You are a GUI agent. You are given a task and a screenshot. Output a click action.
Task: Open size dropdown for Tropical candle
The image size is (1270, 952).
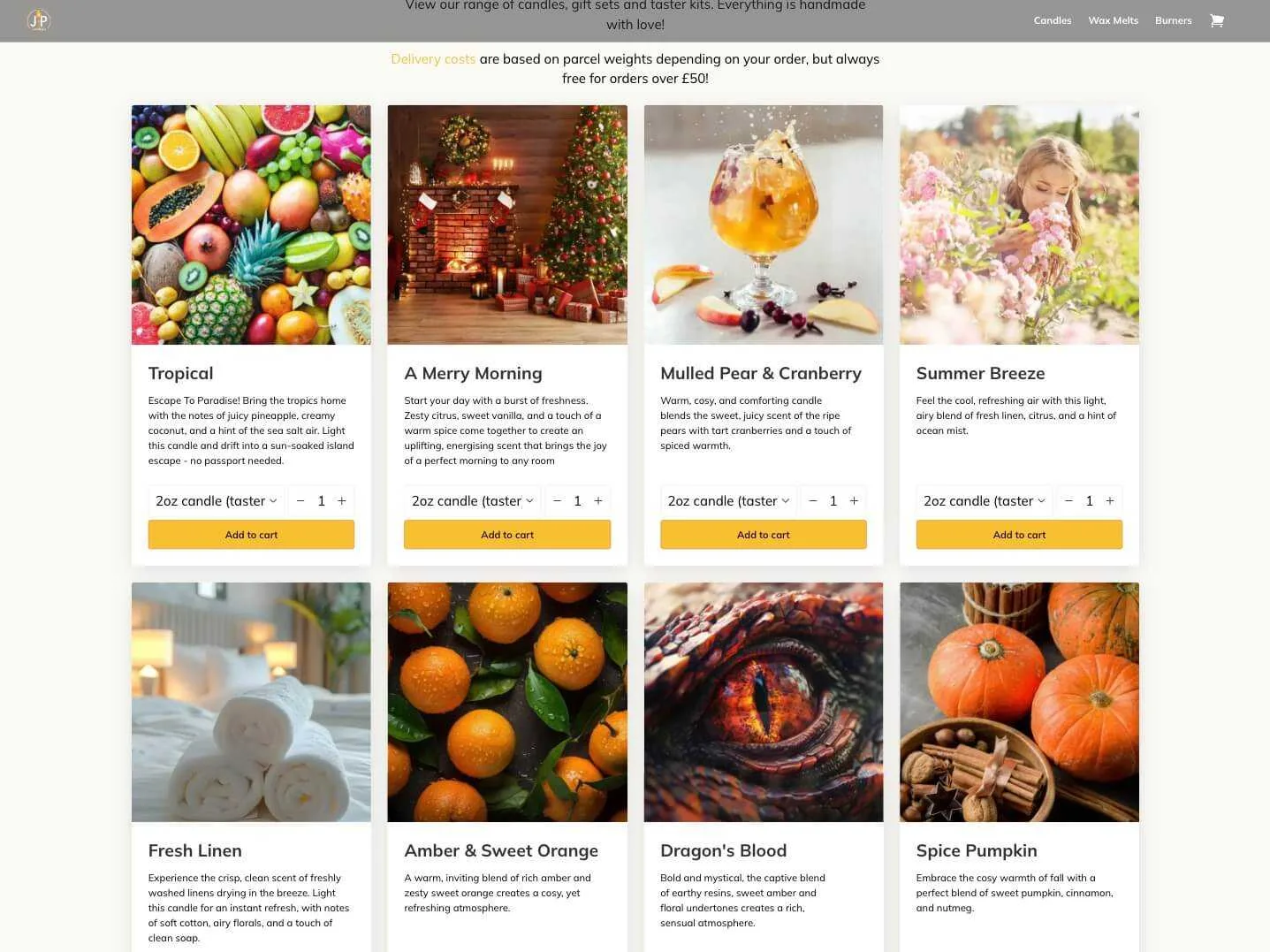[x=217, y=500]
